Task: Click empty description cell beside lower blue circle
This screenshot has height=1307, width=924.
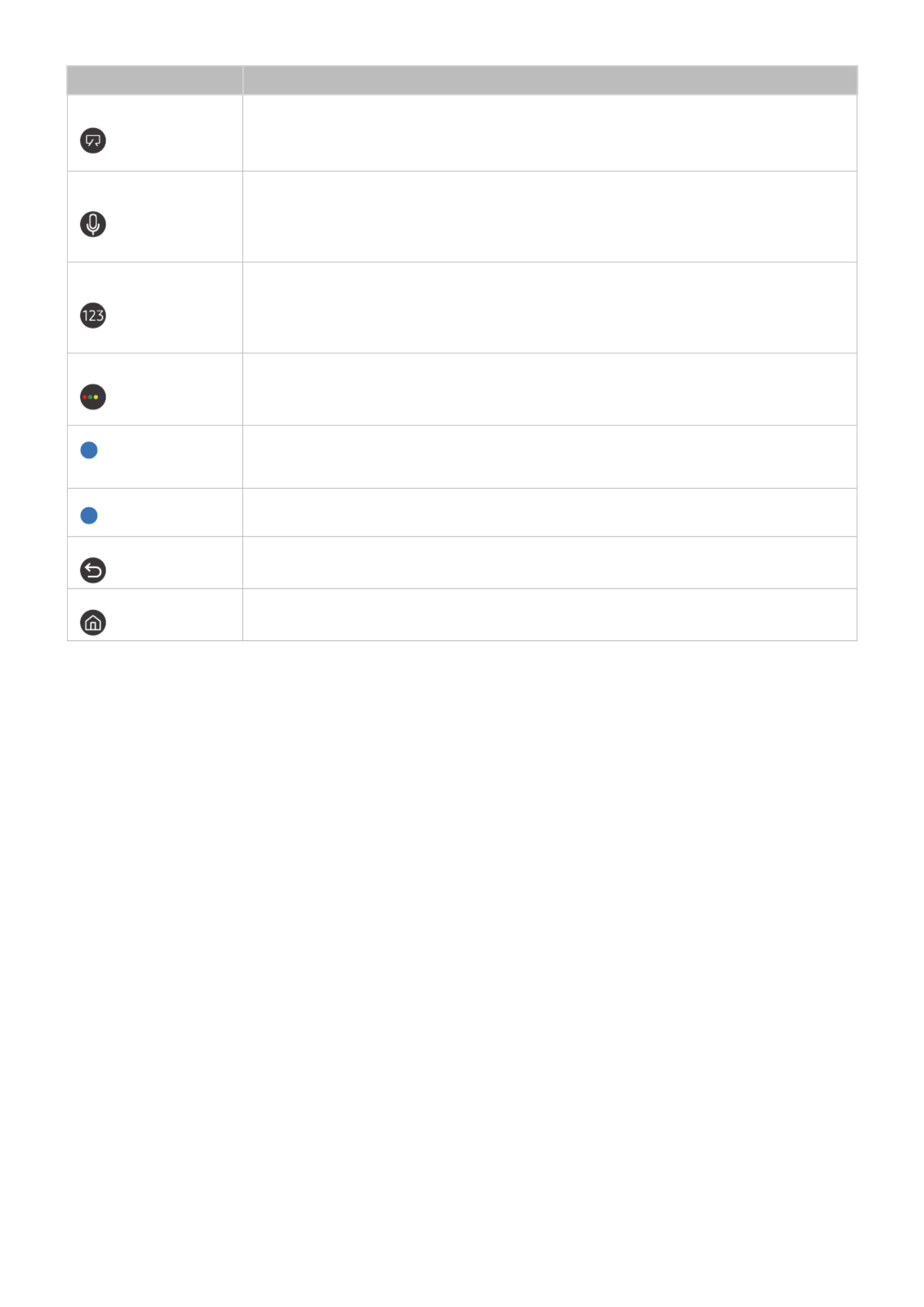Action: (550, 513)
